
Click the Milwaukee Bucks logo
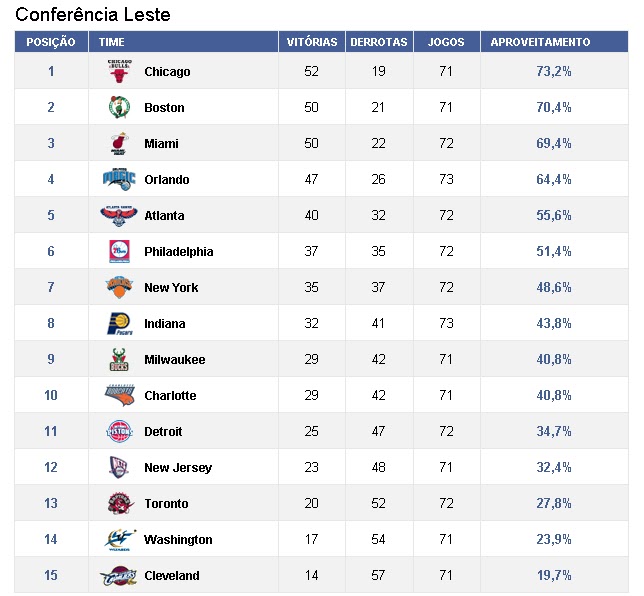tap(119, 359)
